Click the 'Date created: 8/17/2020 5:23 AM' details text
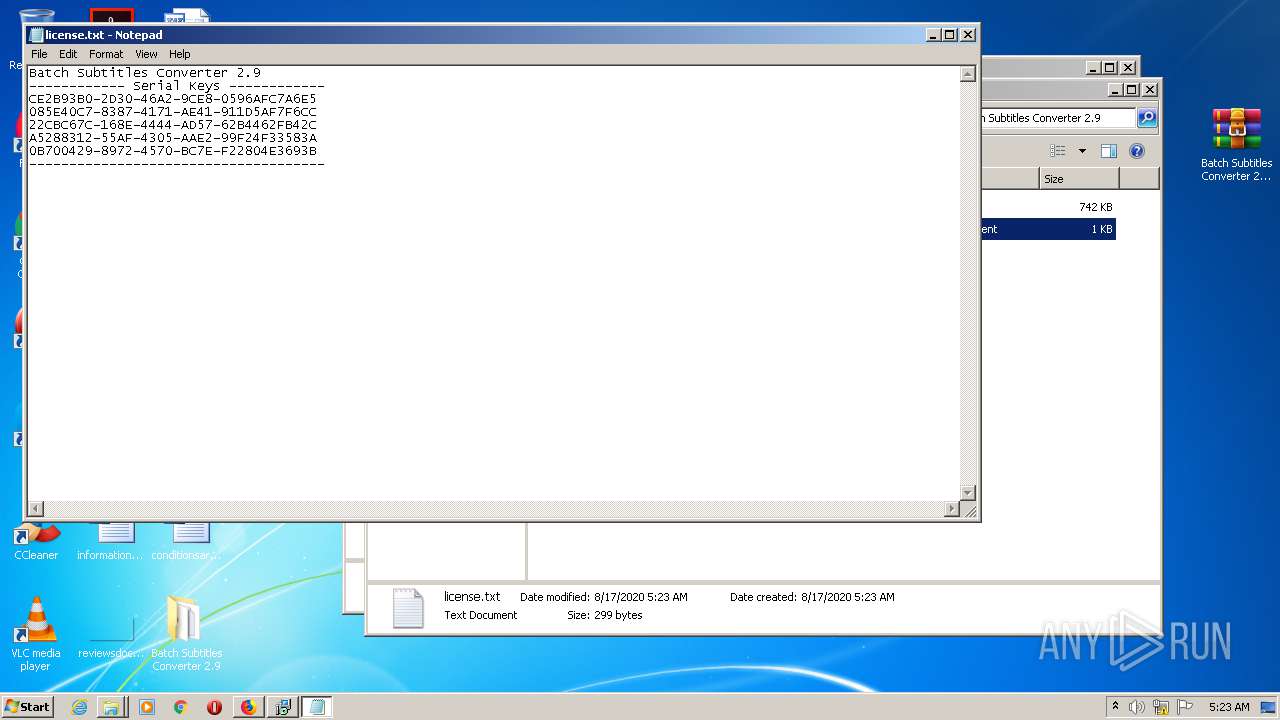This screenshot has width=1280, height=720. 812,597
